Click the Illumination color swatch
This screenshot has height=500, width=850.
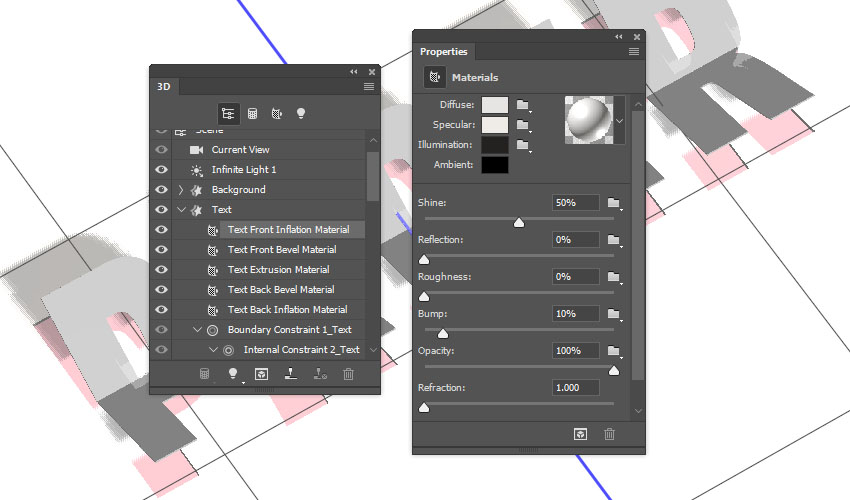(495, 145)
